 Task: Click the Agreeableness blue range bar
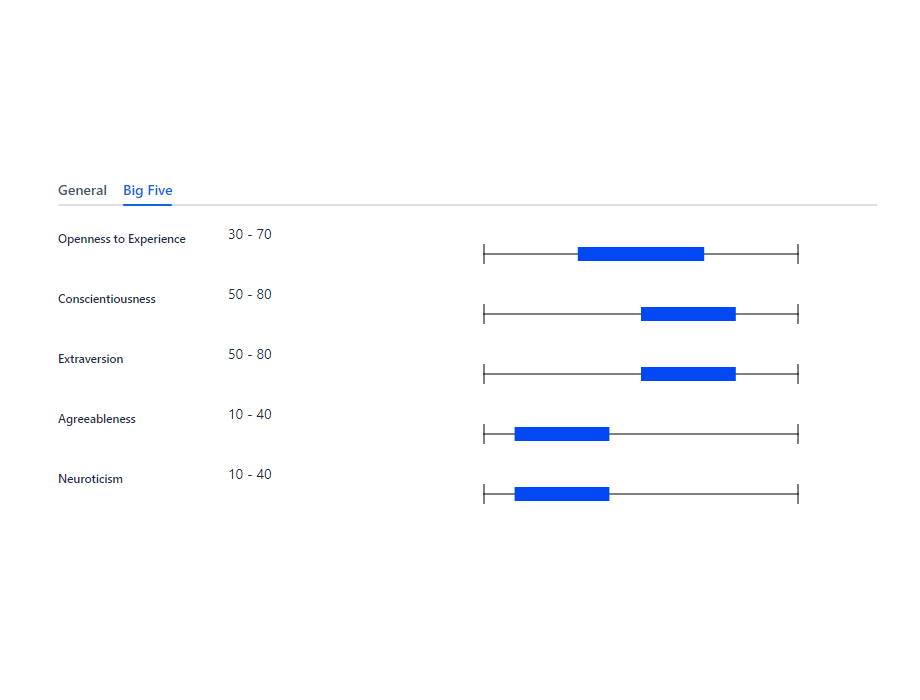562,434
